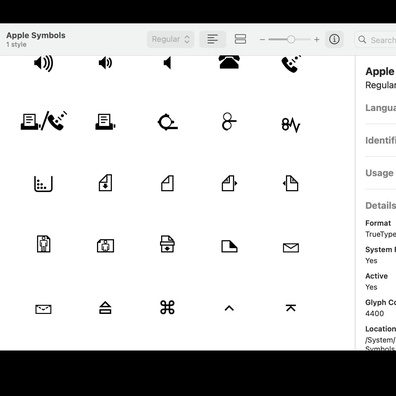The height and width of the screenshot is (396, 396).
Task: Select the caret with top bar glyph
Action: (x=291, y=308)
